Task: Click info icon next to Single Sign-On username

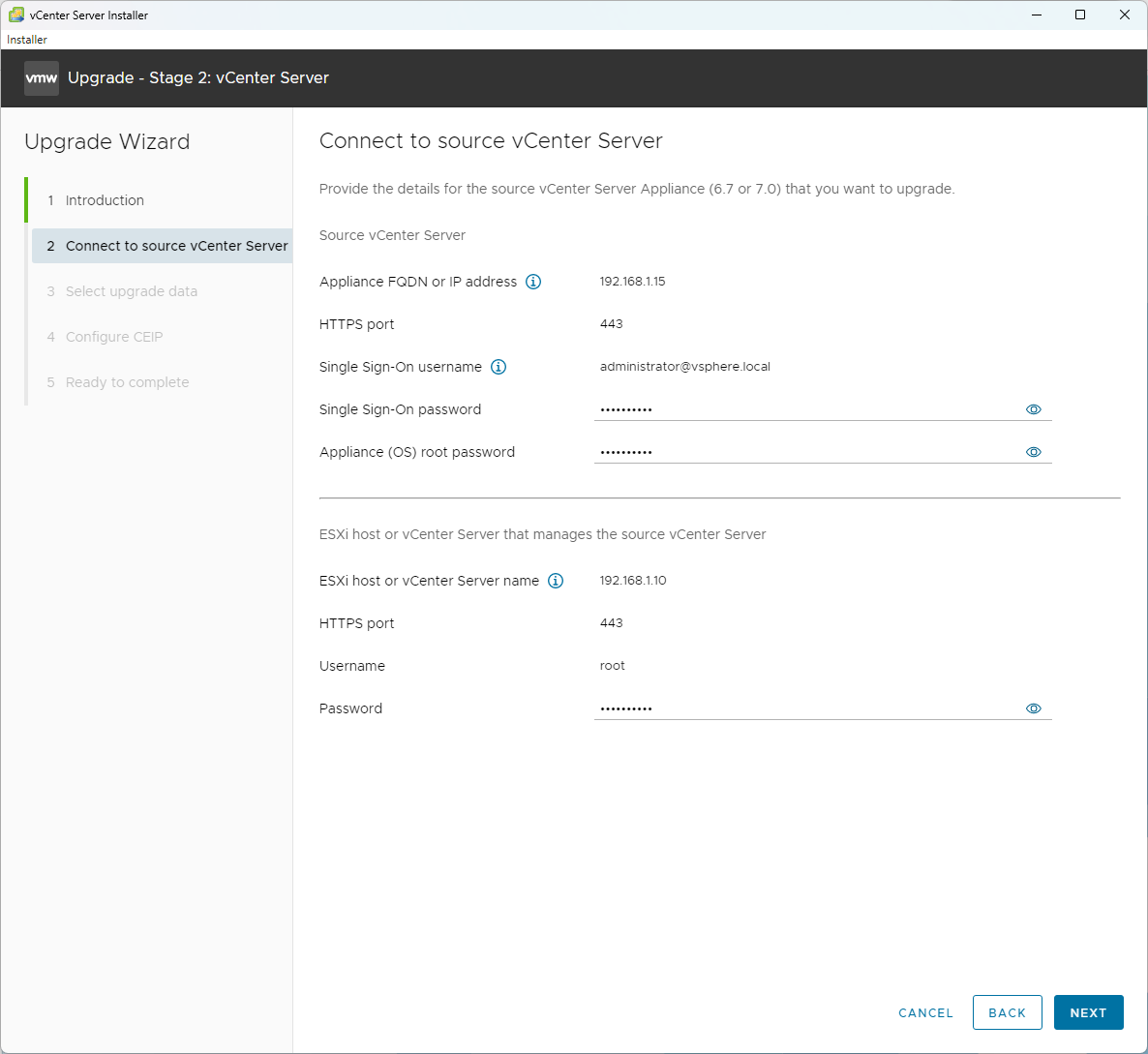Action: point(498,367)
